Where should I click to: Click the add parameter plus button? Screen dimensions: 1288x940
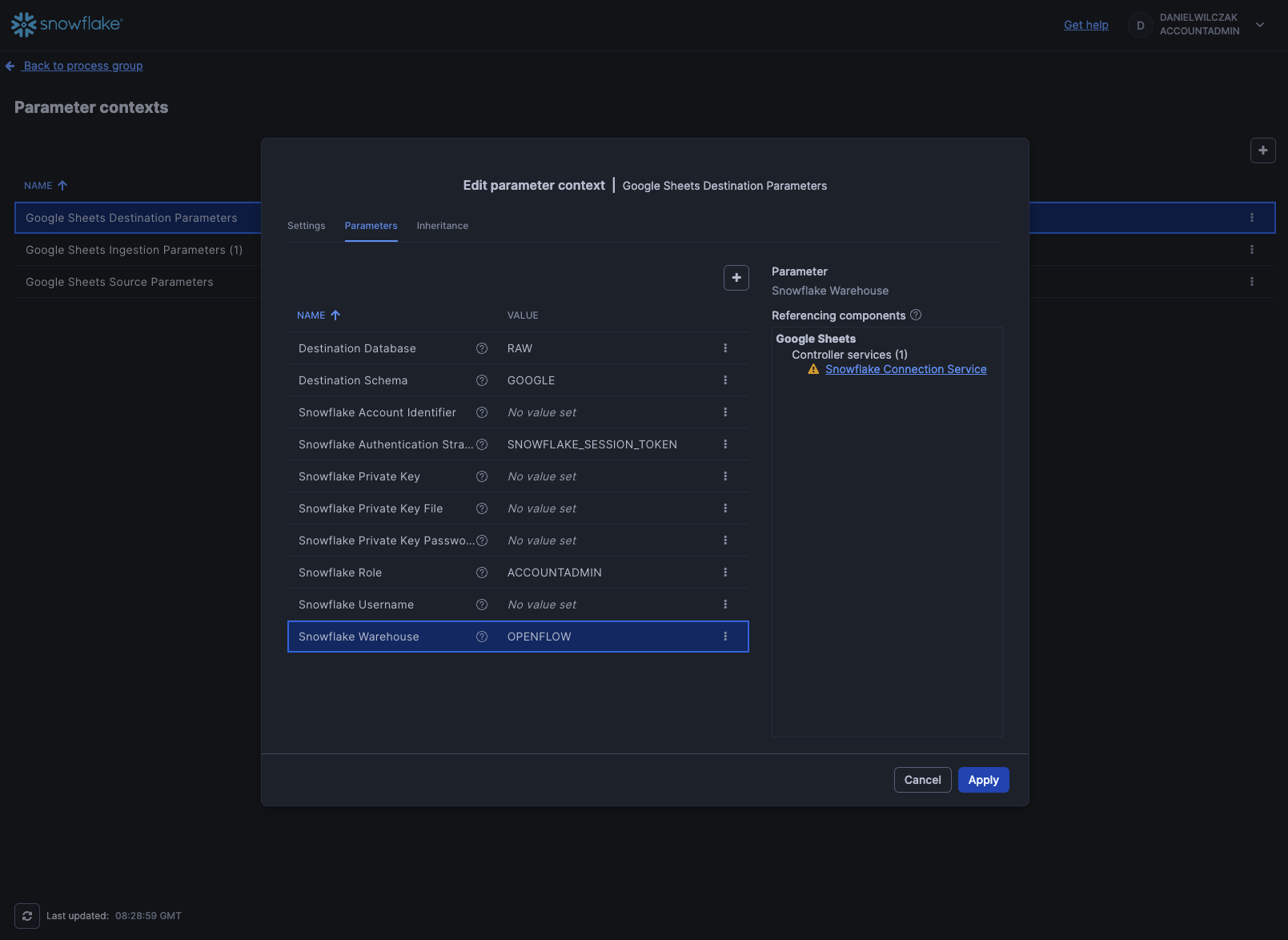[736, 278]
